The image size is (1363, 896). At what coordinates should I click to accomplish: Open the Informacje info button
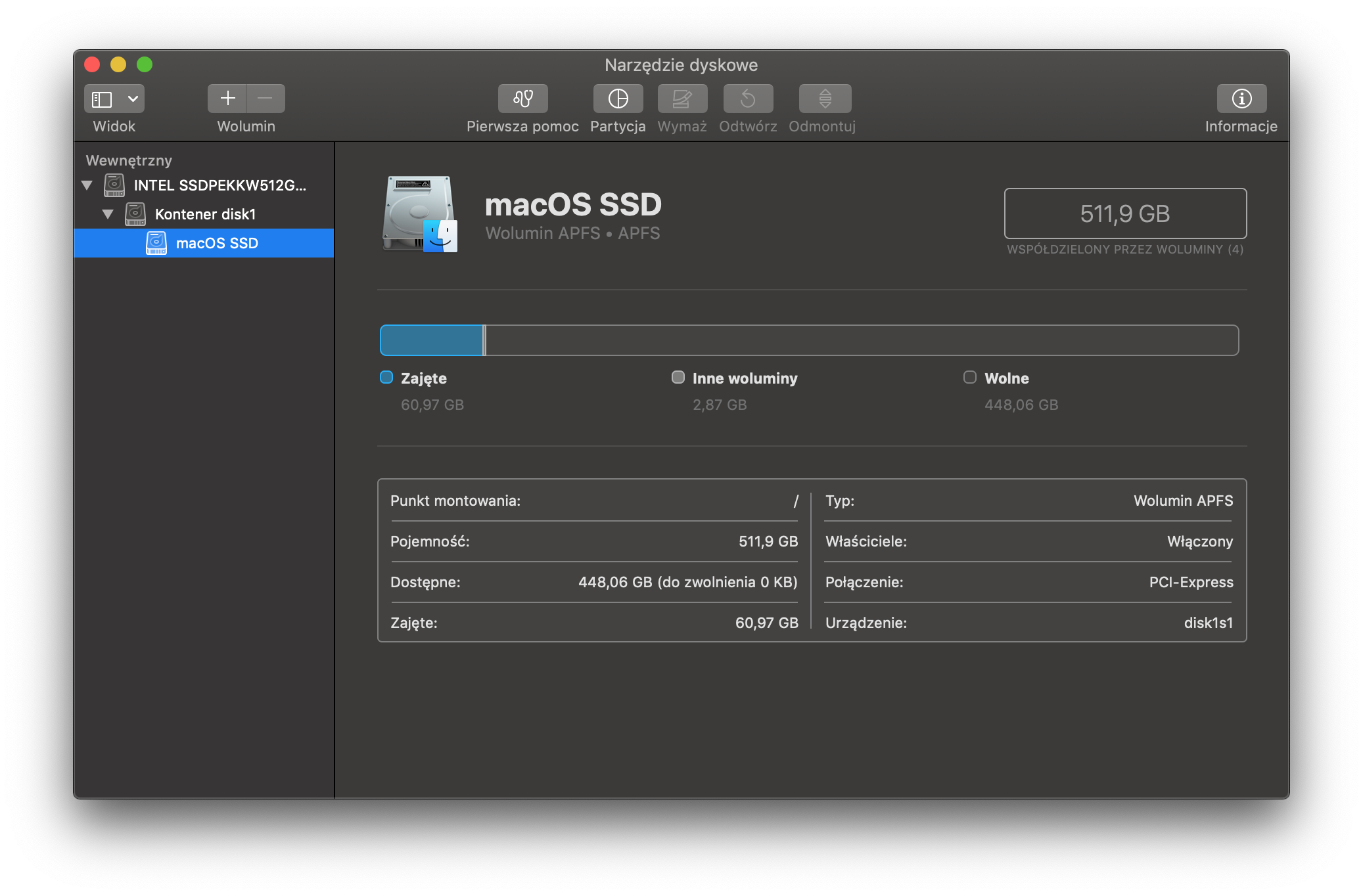[x=1241, y=99]
